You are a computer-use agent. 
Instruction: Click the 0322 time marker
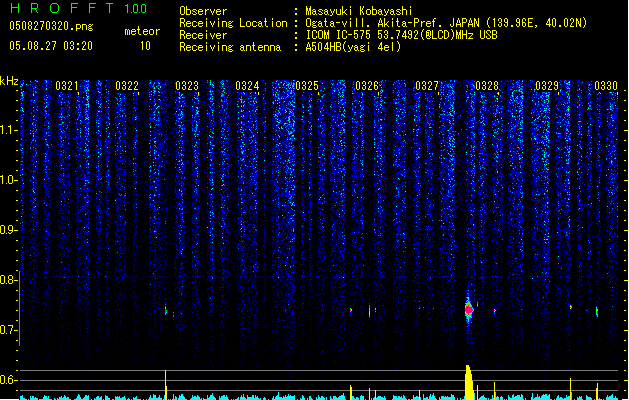(x=127, y=86)
